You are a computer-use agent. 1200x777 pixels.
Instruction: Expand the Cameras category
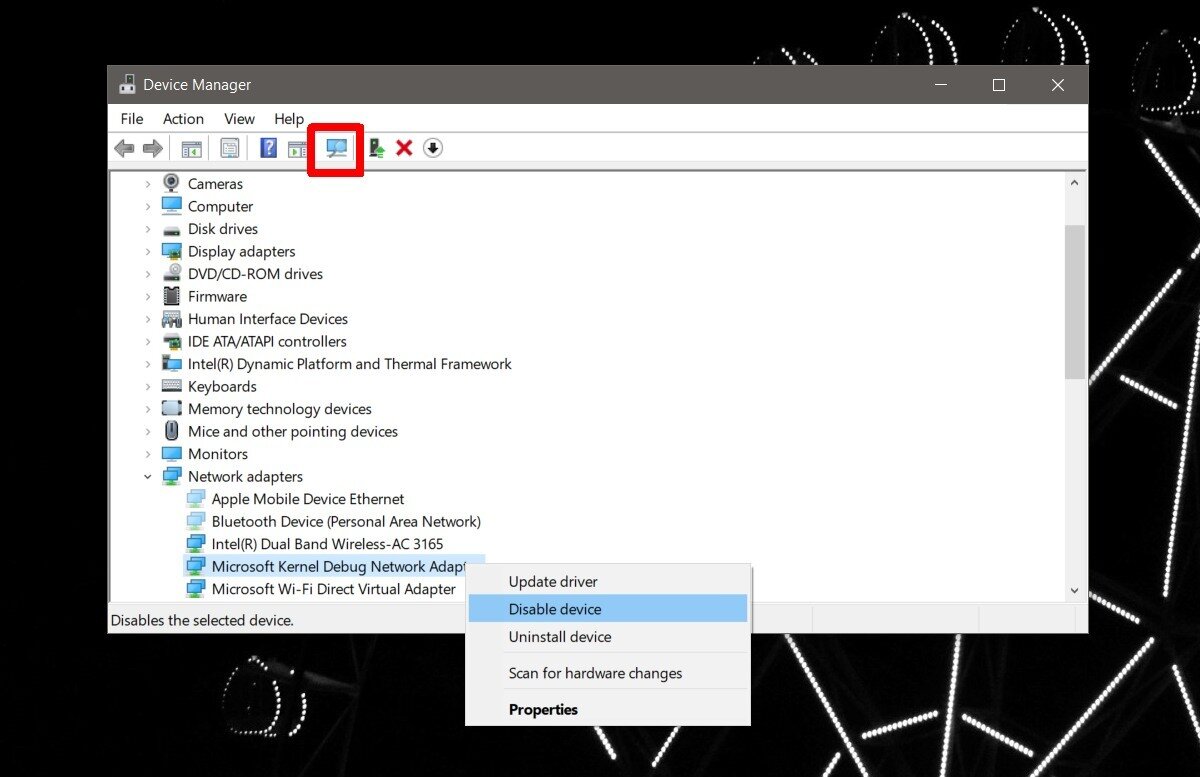click(x=148, y=184)
